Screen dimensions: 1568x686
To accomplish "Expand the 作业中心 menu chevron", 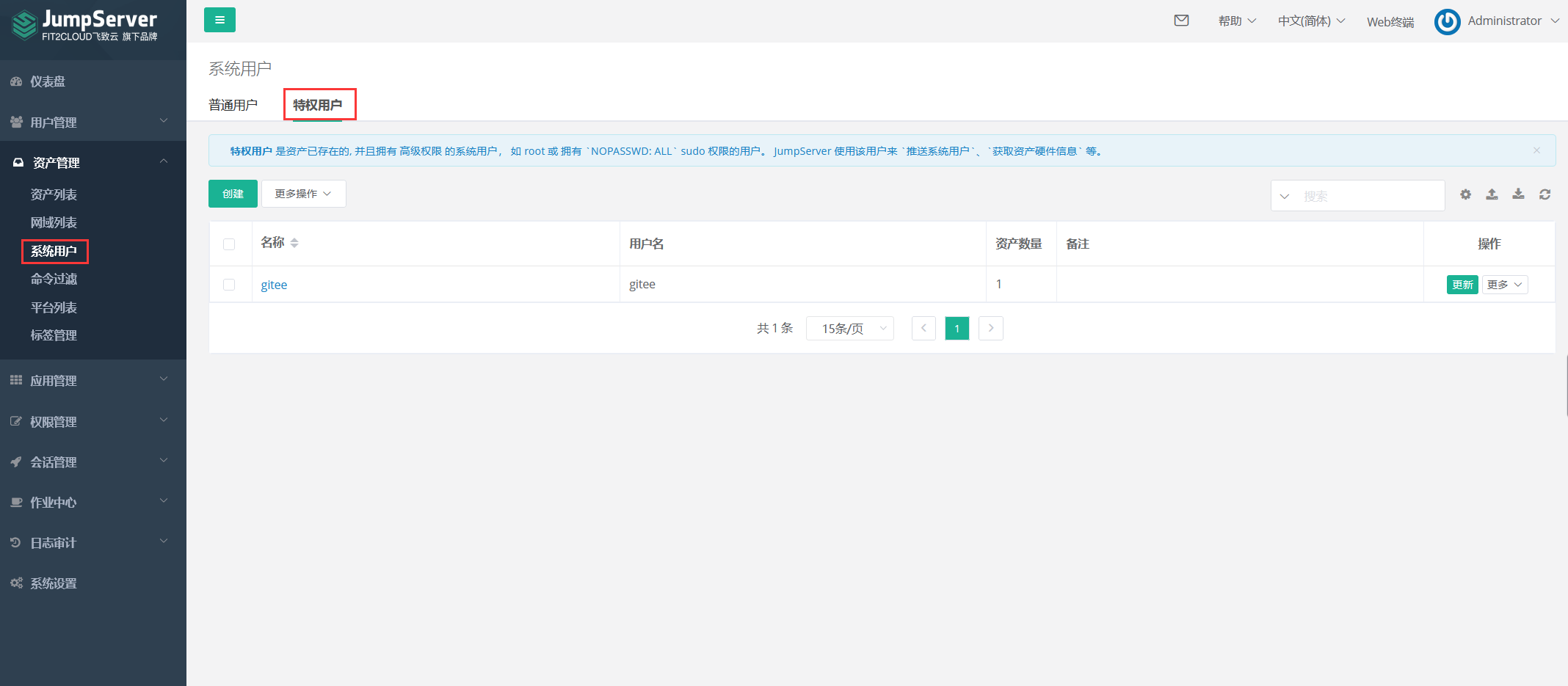I will pos(164,500).
